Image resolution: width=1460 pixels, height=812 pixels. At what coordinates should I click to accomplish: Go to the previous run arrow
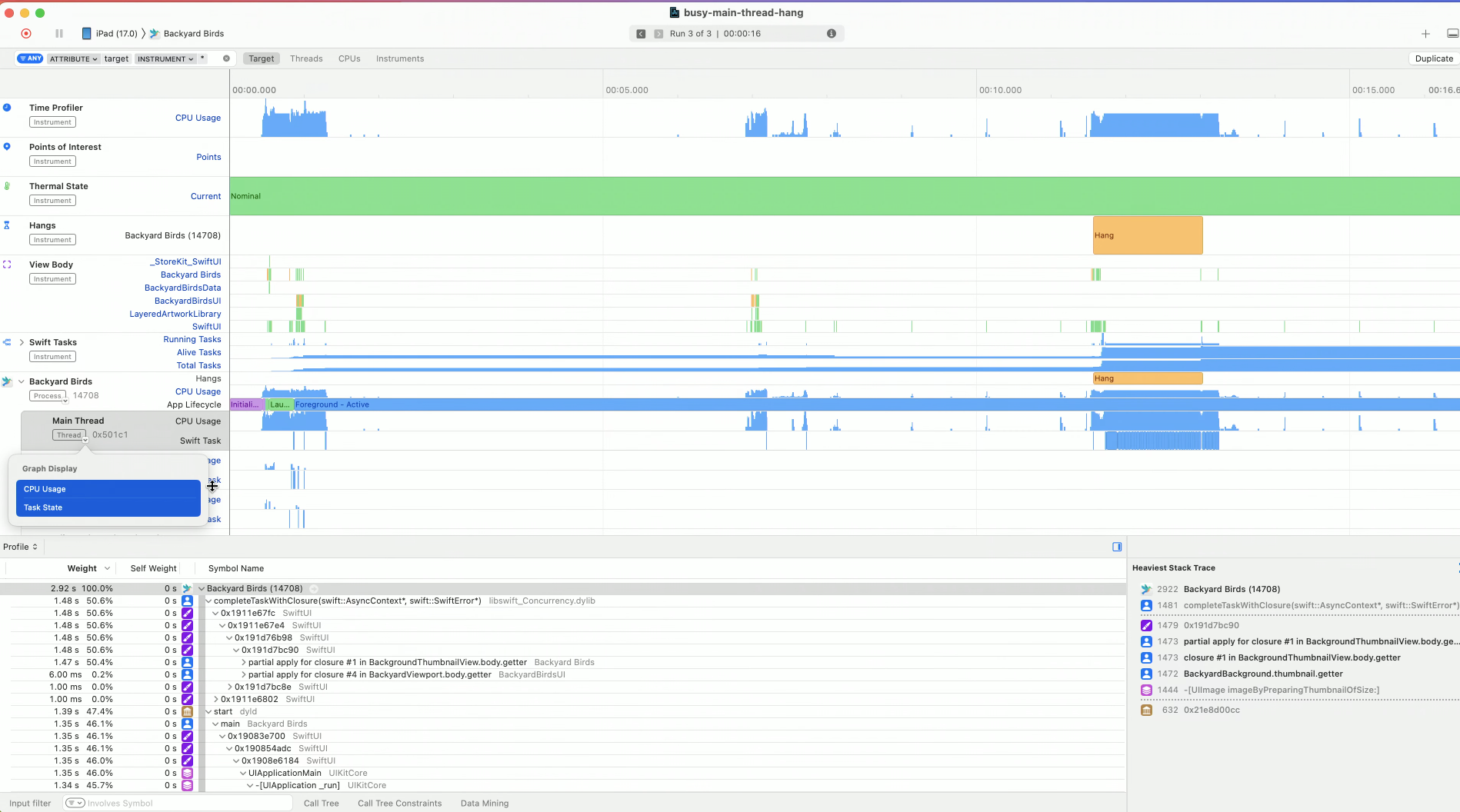click(x=641, y=34)
